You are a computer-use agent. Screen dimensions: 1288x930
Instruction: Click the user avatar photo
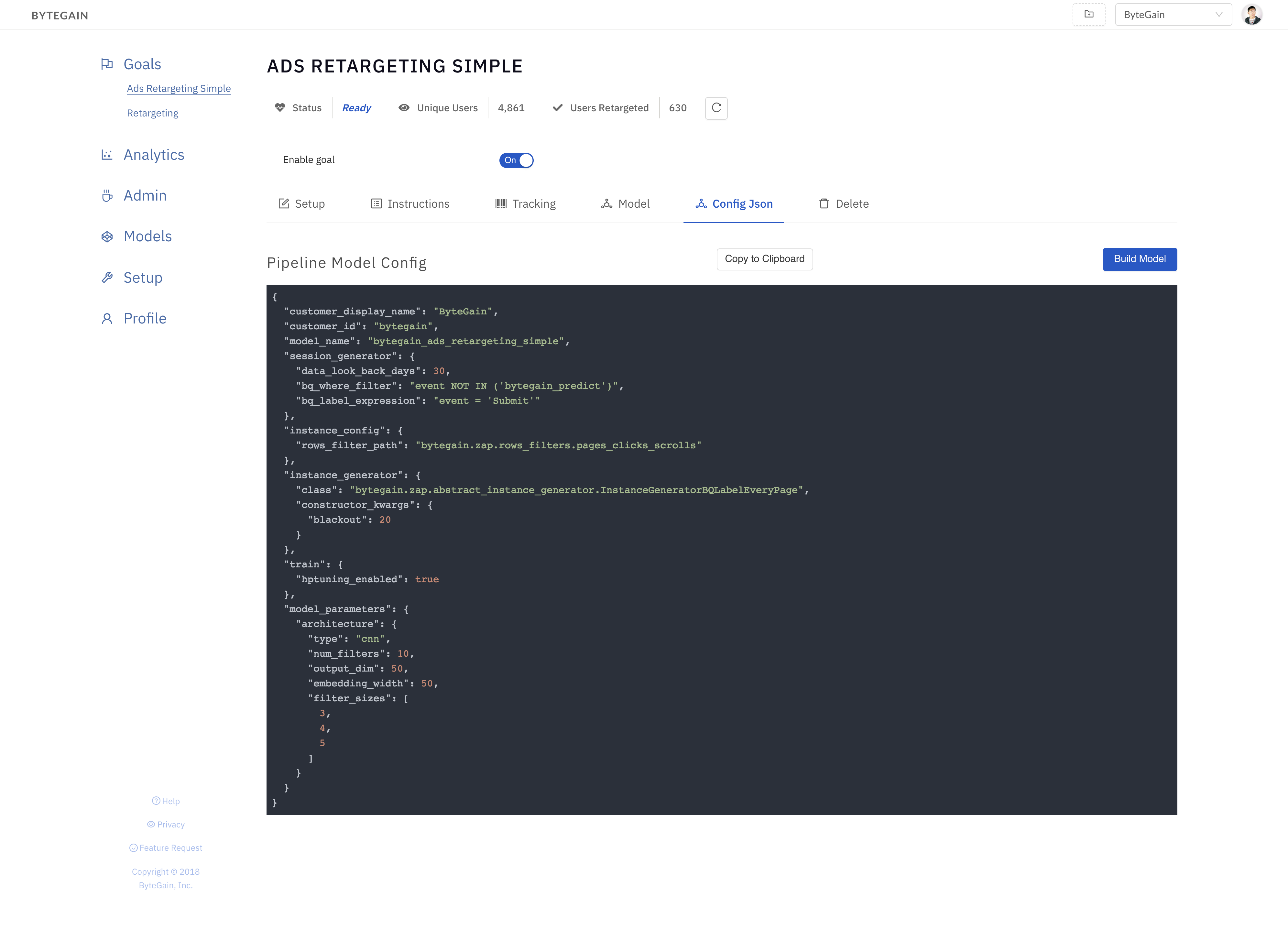[x=1252, y=14]
